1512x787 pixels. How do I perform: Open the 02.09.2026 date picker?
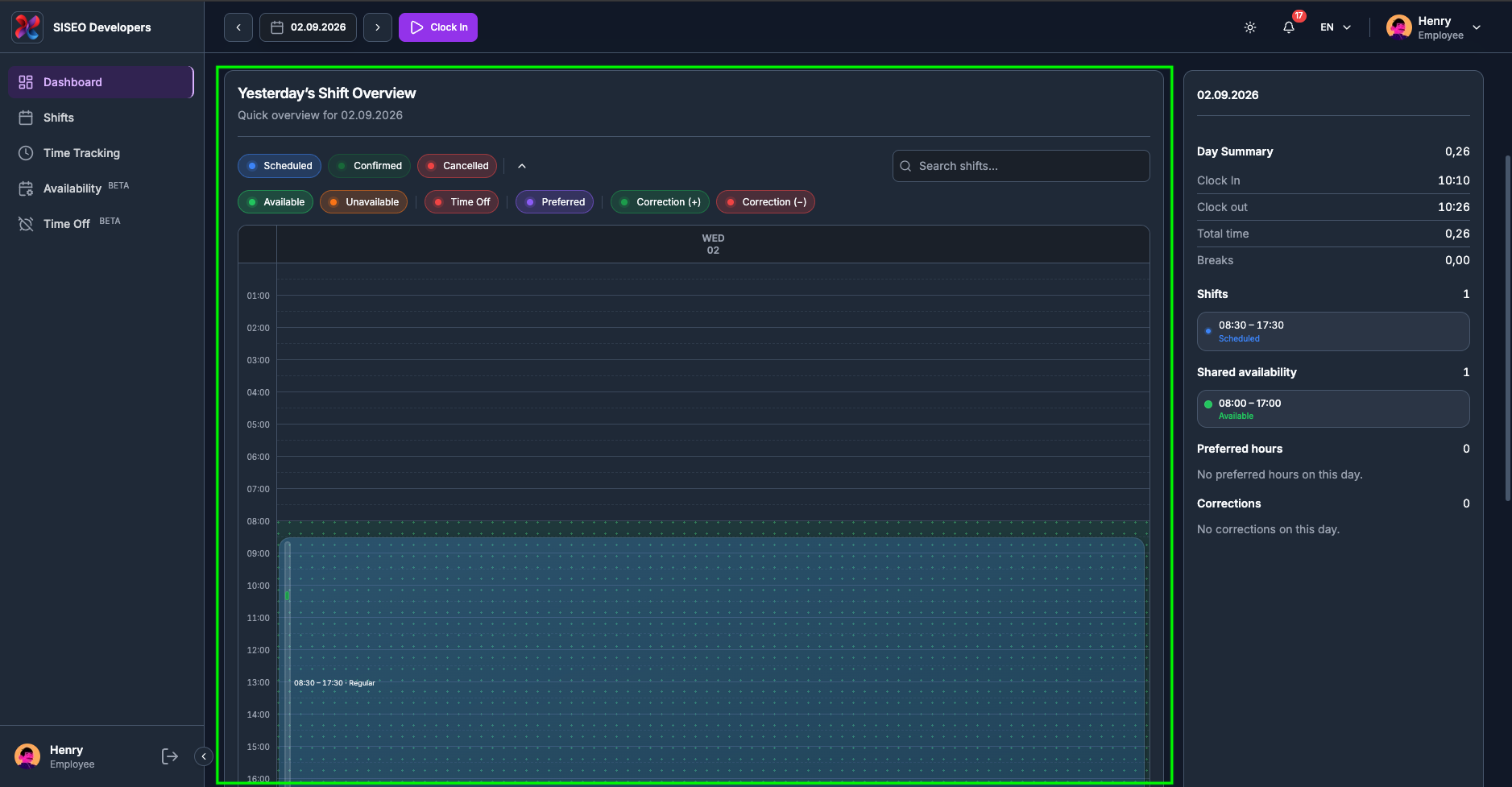pos(308,27)
